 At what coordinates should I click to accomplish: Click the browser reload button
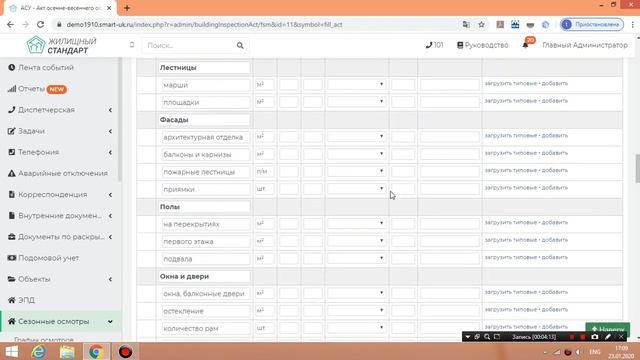click(40, 24)
